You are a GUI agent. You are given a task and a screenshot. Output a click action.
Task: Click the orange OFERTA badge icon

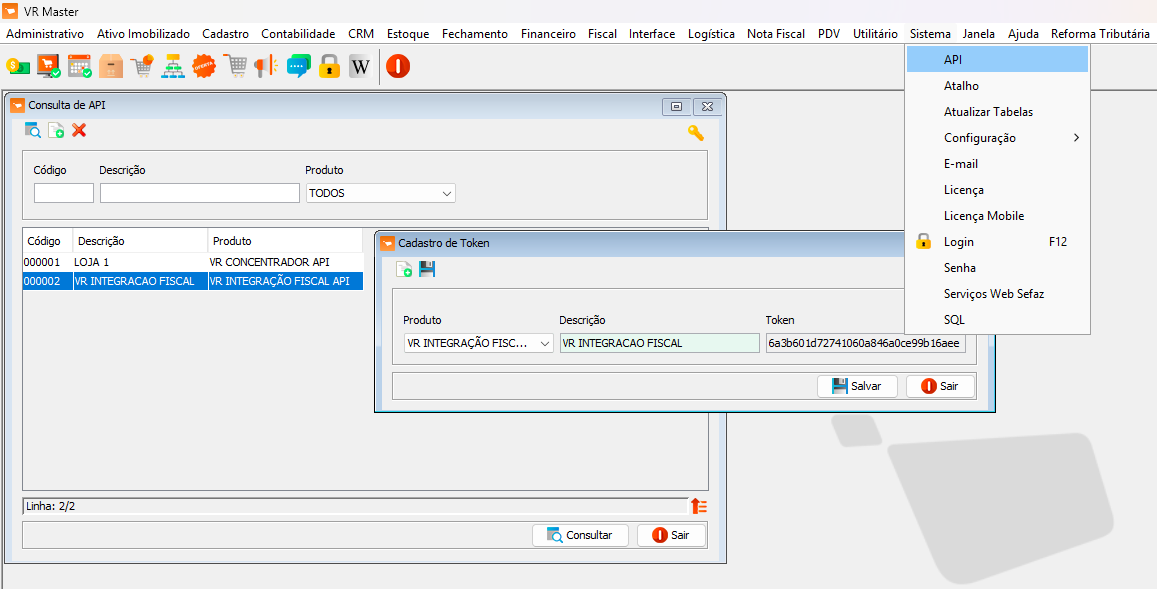204,67
